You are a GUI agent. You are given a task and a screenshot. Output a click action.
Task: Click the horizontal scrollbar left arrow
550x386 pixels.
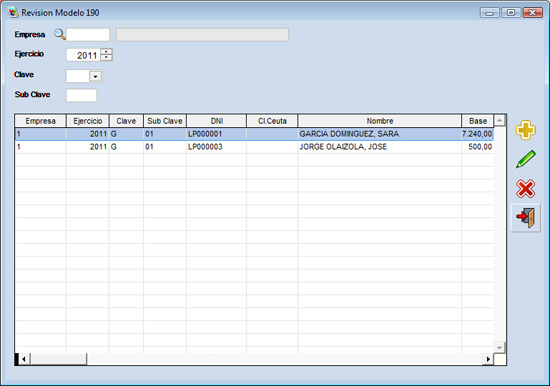pos(24,359)
